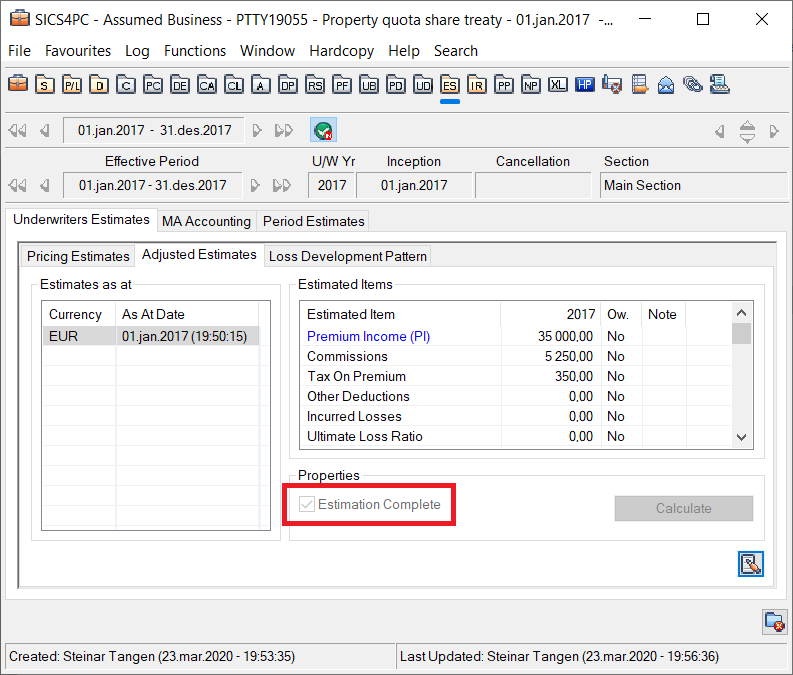Open the blue HP toolbar icon
793x675 pixels.
[585, 85]
